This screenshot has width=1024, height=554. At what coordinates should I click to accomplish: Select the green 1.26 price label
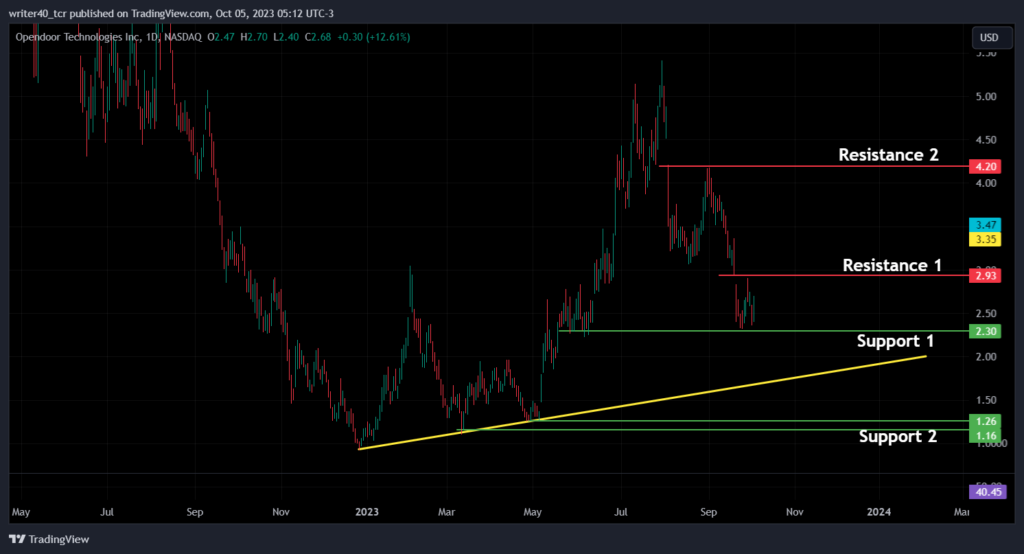click(x=985, y=421)
